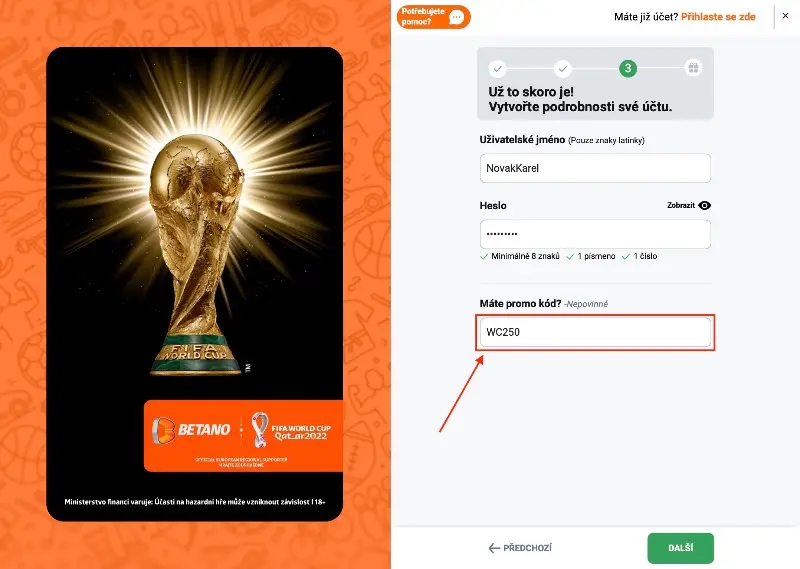
Task: Focus the Uživatelské jméno input field
Action: 595,168
